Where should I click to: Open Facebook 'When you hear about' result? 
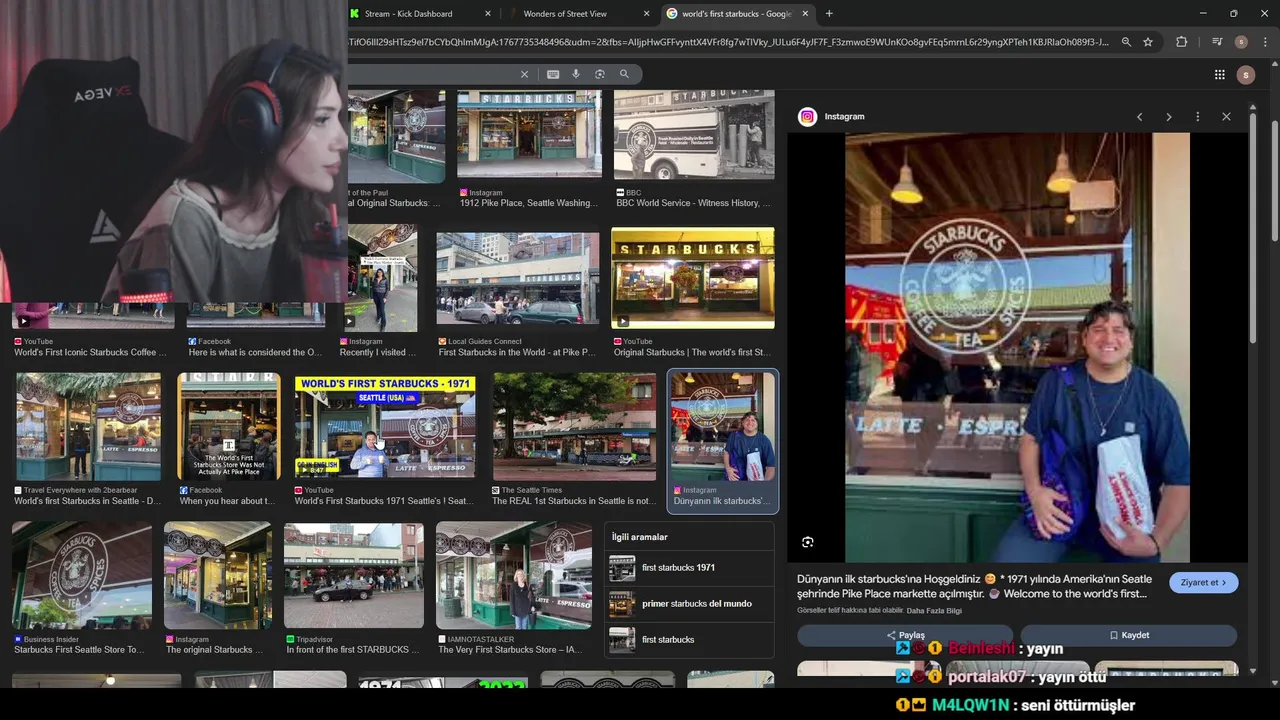pyautogui.click(x=228, y=441)
